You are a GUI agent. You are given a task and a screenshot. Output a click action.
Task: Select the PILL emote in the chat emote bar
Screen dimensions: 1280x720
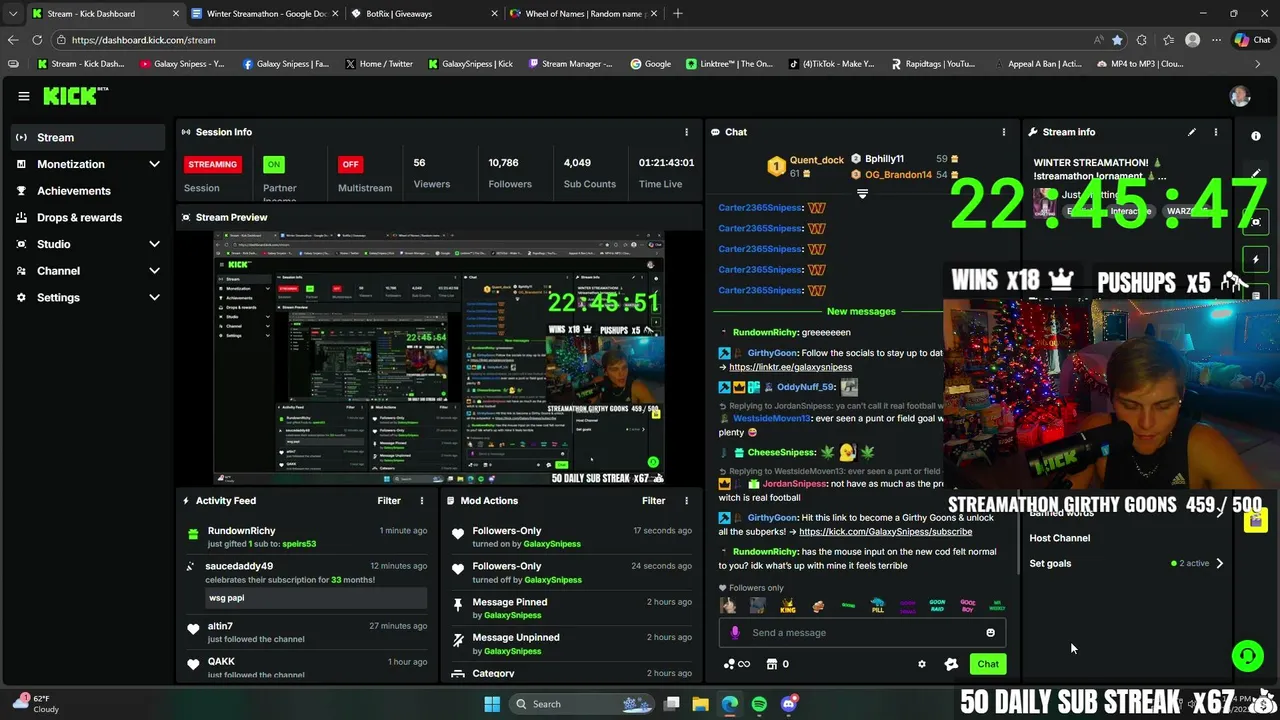[x=877, y=606]
